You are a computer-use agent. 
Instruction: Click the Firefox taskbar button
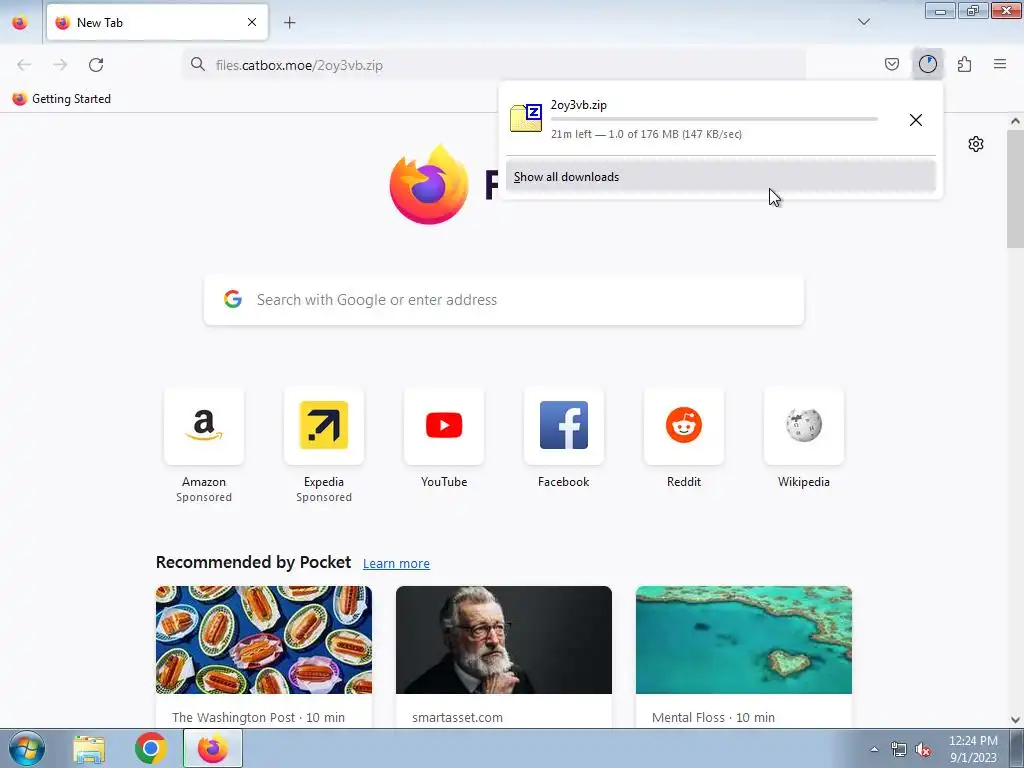[x=212, y=748]
